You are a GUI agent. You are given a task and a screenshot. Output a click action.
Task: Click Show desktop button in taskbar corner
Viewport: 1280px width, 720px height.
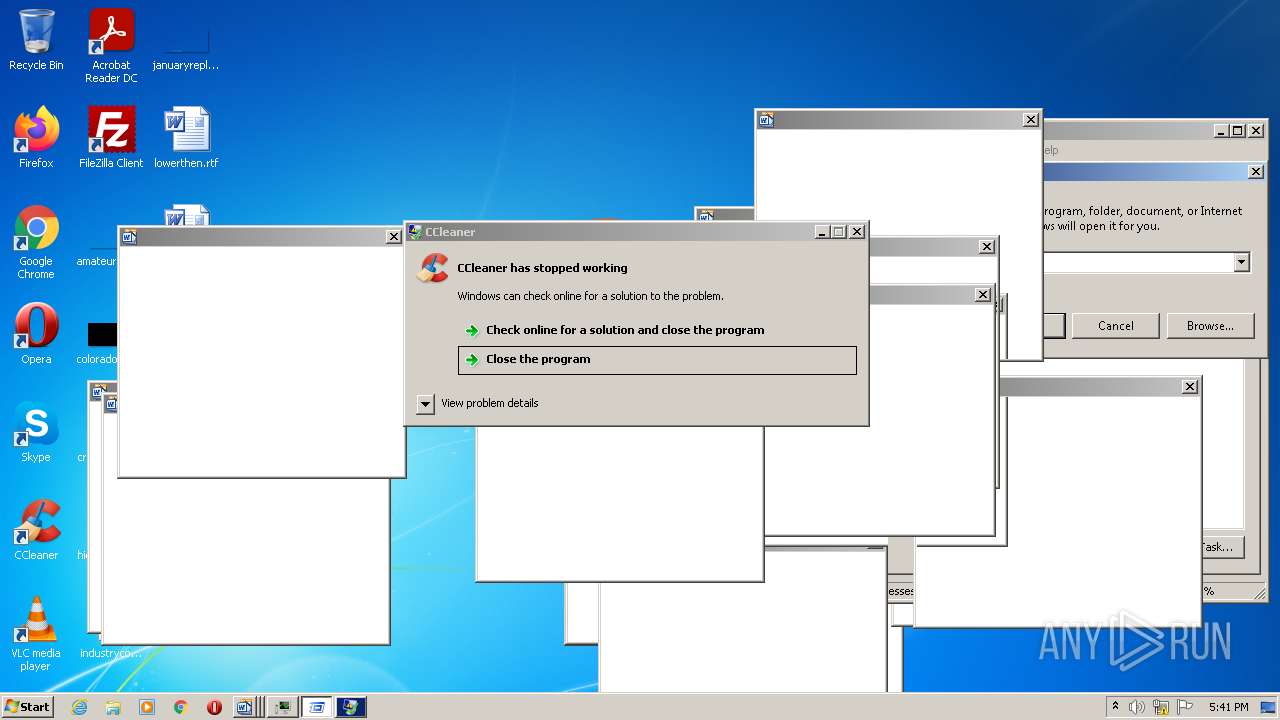coord(1269,707)
